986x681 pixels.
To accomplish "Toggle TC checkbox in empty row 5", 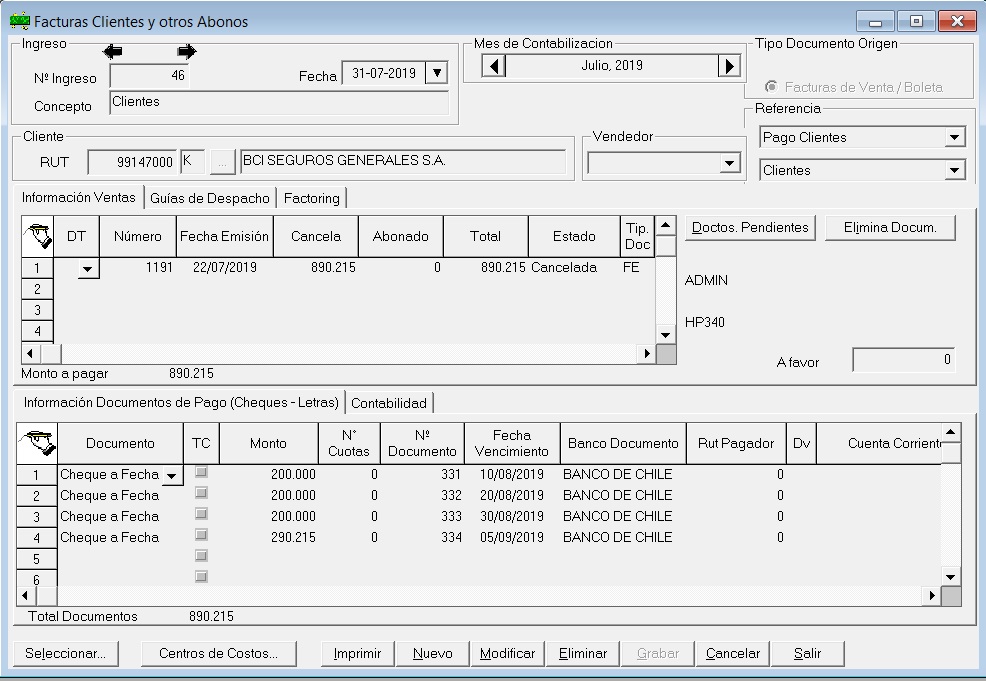I will pyautogui.click(x=201, y=556).
